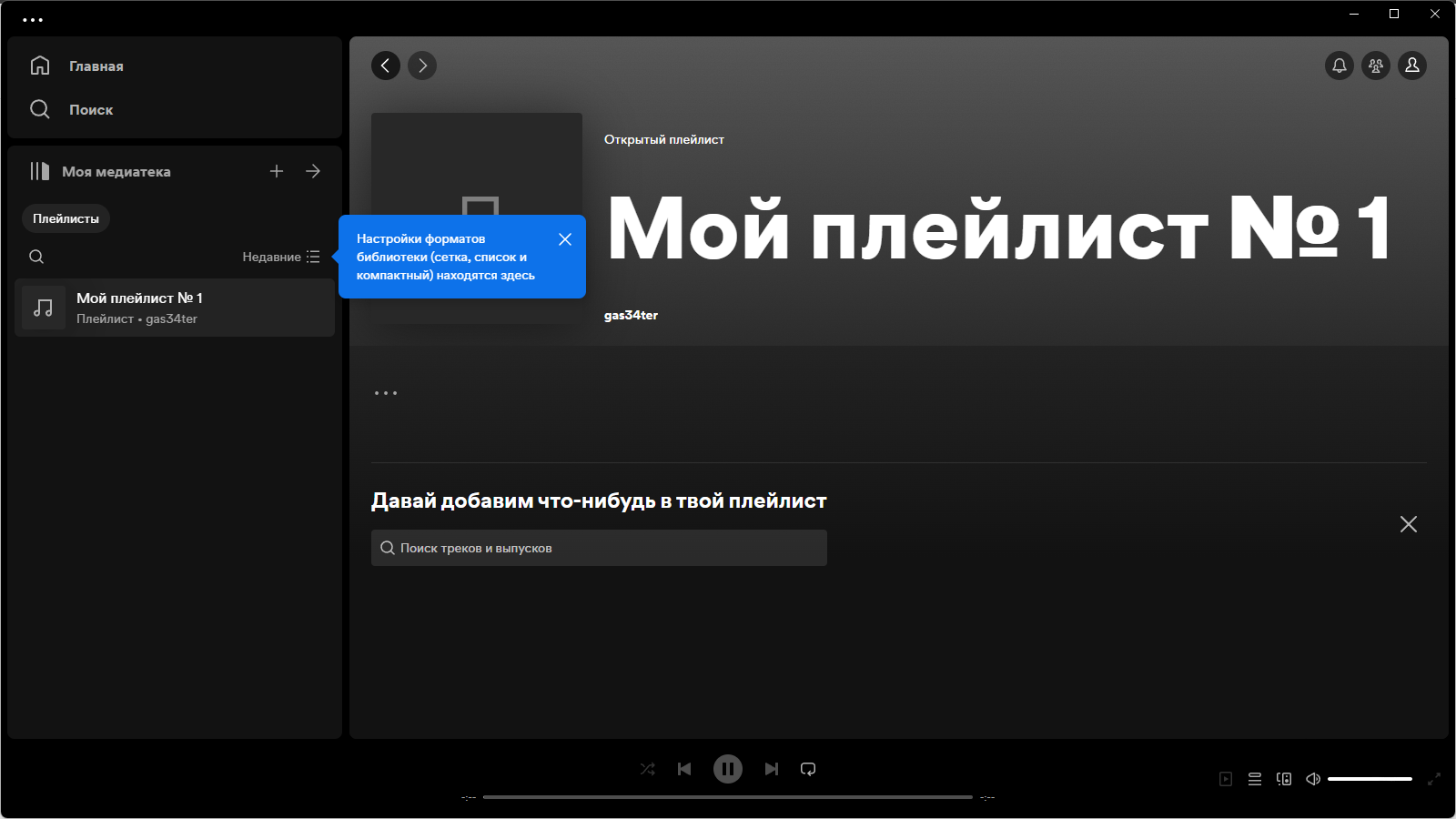Toggle shuffle playback
This screenshot has width=1456, height=819.
coord(648,769)
